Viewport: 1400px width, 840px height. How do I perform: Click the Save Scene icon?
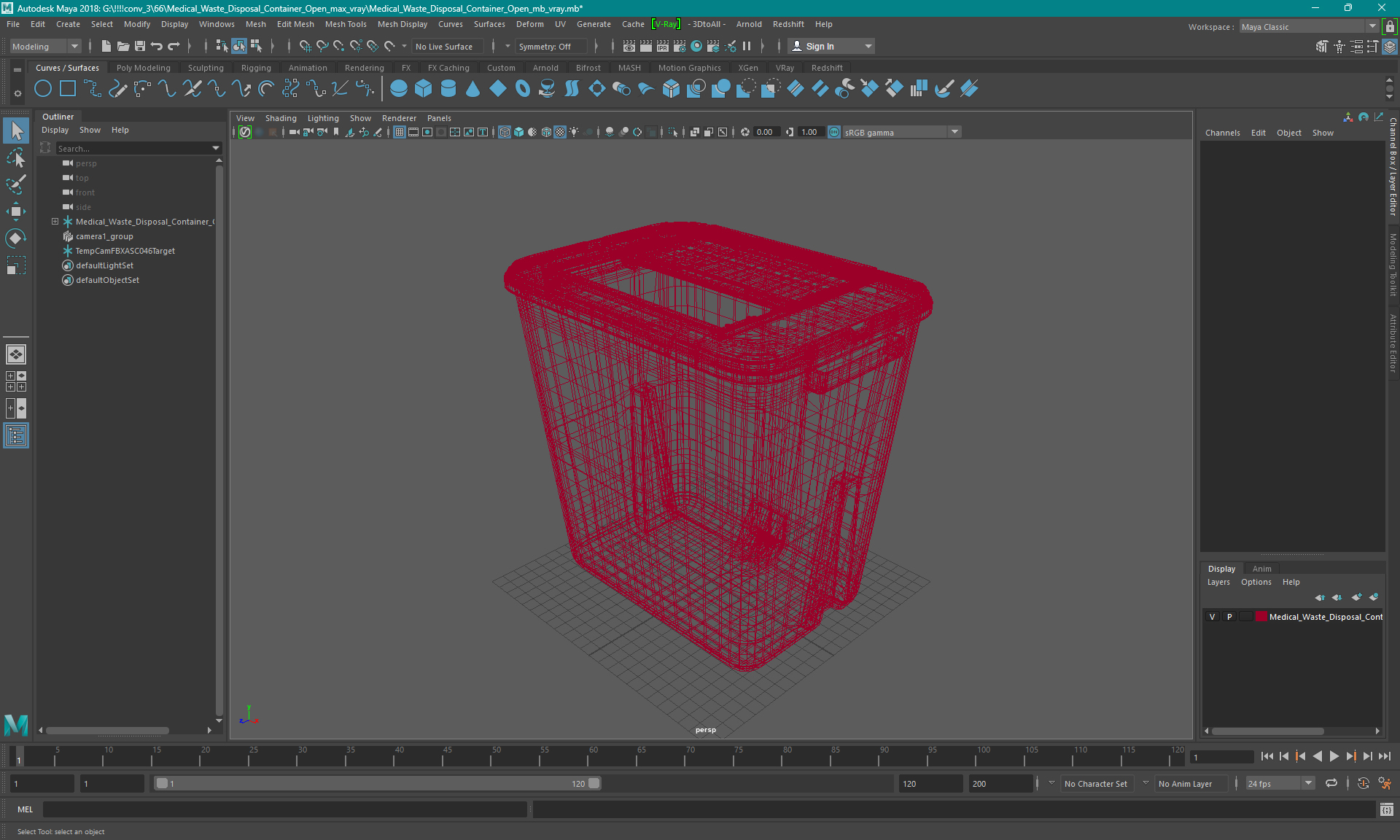(x=139, y=47)
